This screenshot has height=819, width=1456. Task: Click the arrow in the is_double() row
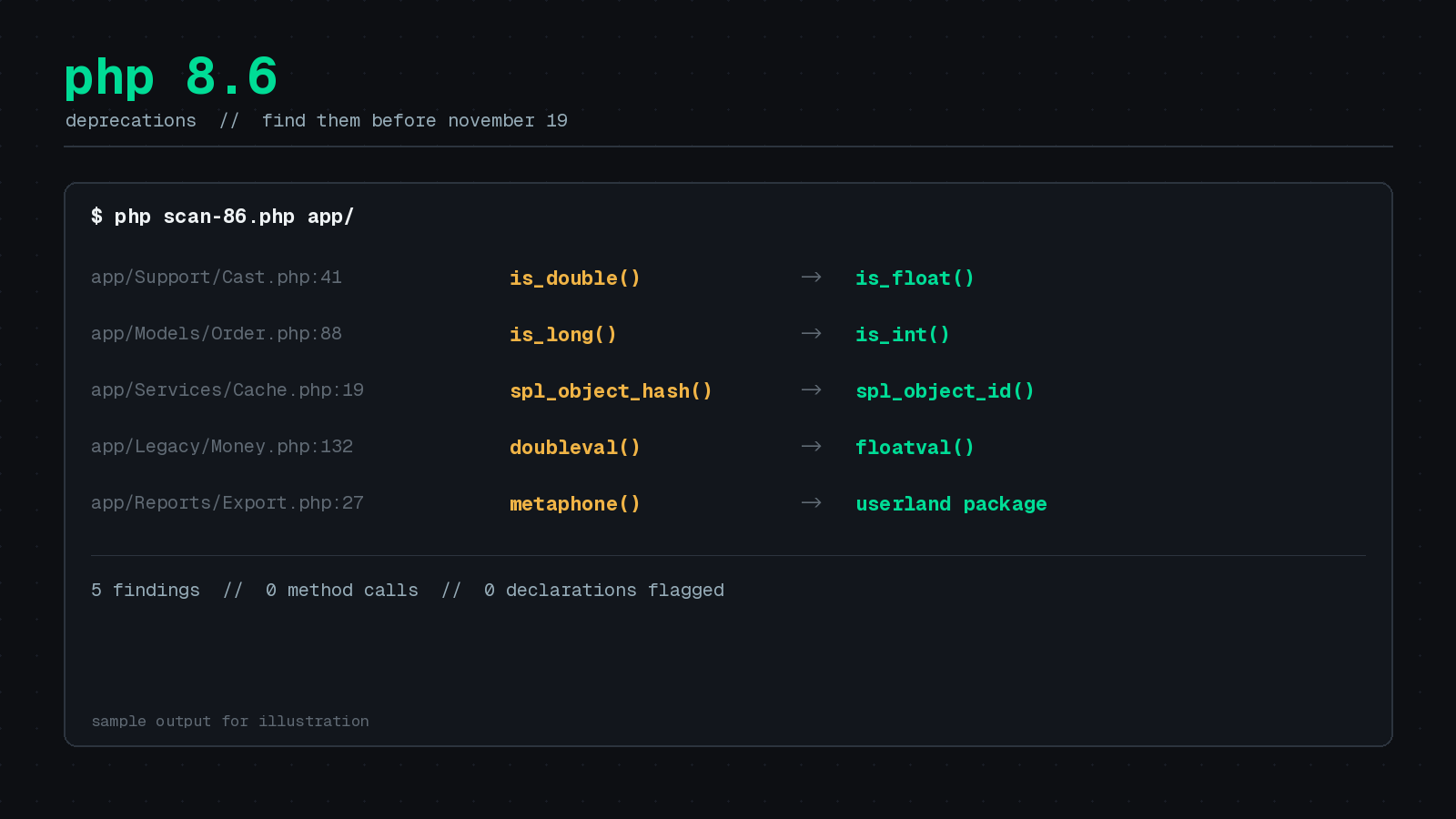pyautogui.click(x=811, y=277)
